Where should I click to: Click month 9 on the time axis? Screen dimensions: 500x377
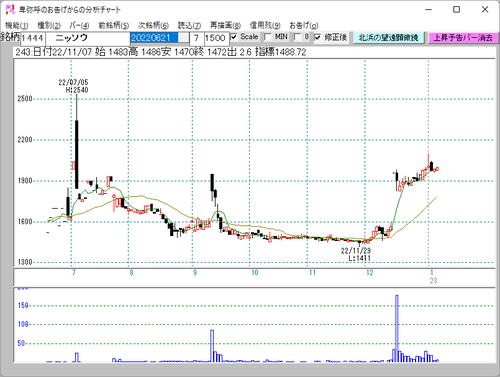[195, 273]
